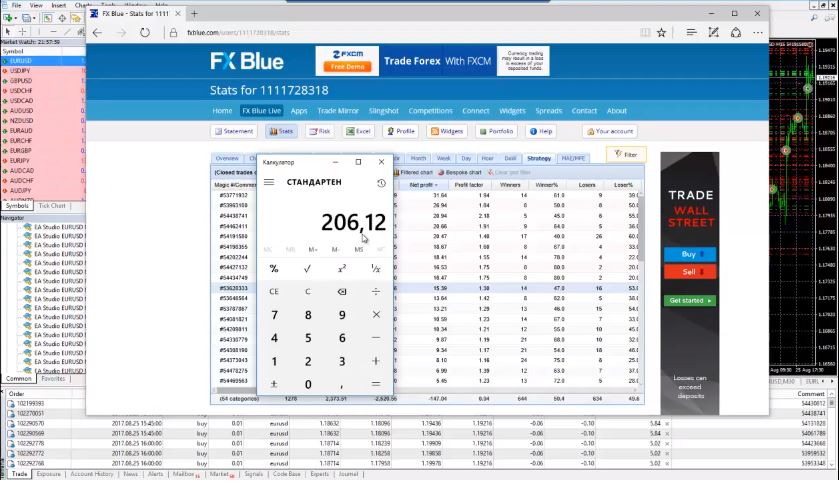Open the Slingshot navigation menu item
The width and height of the screenshot is (839, 483).
pos(384,111)
